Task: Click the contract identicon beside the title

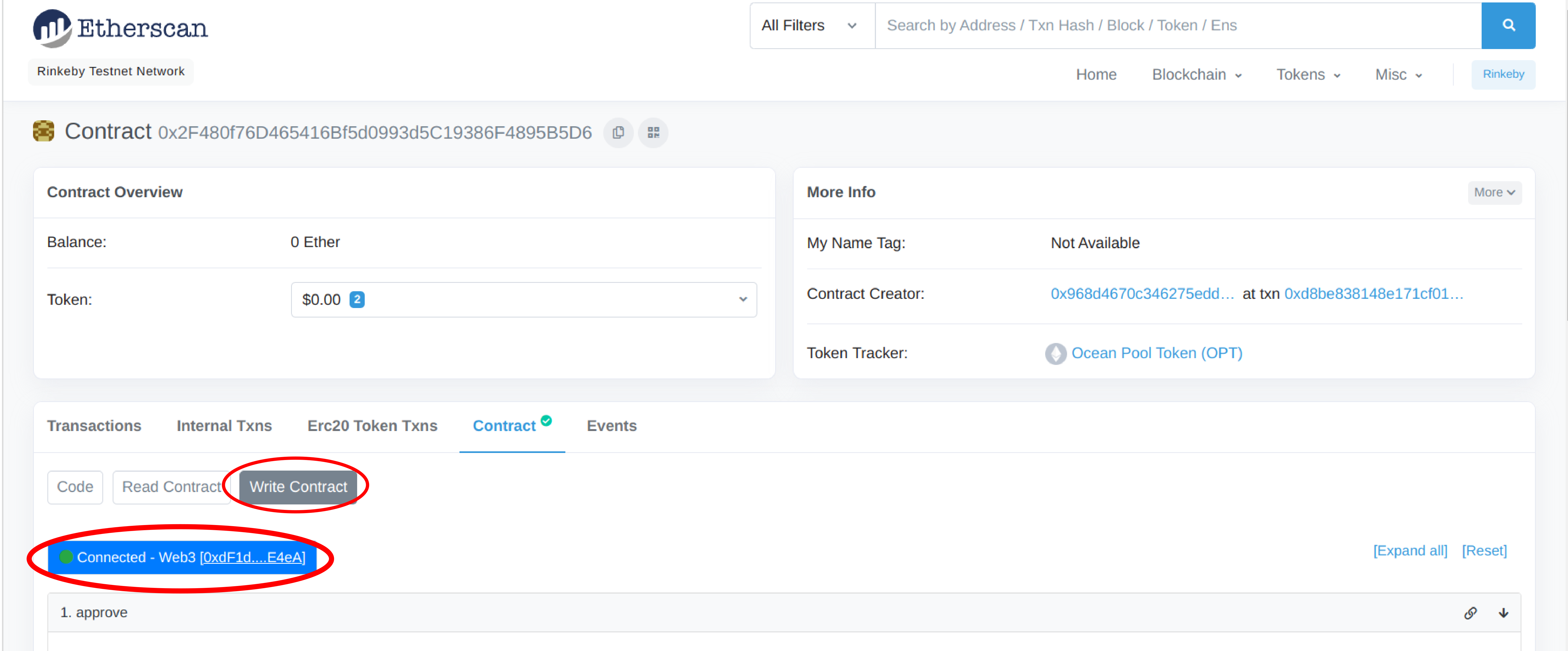Action: point(43,131)
